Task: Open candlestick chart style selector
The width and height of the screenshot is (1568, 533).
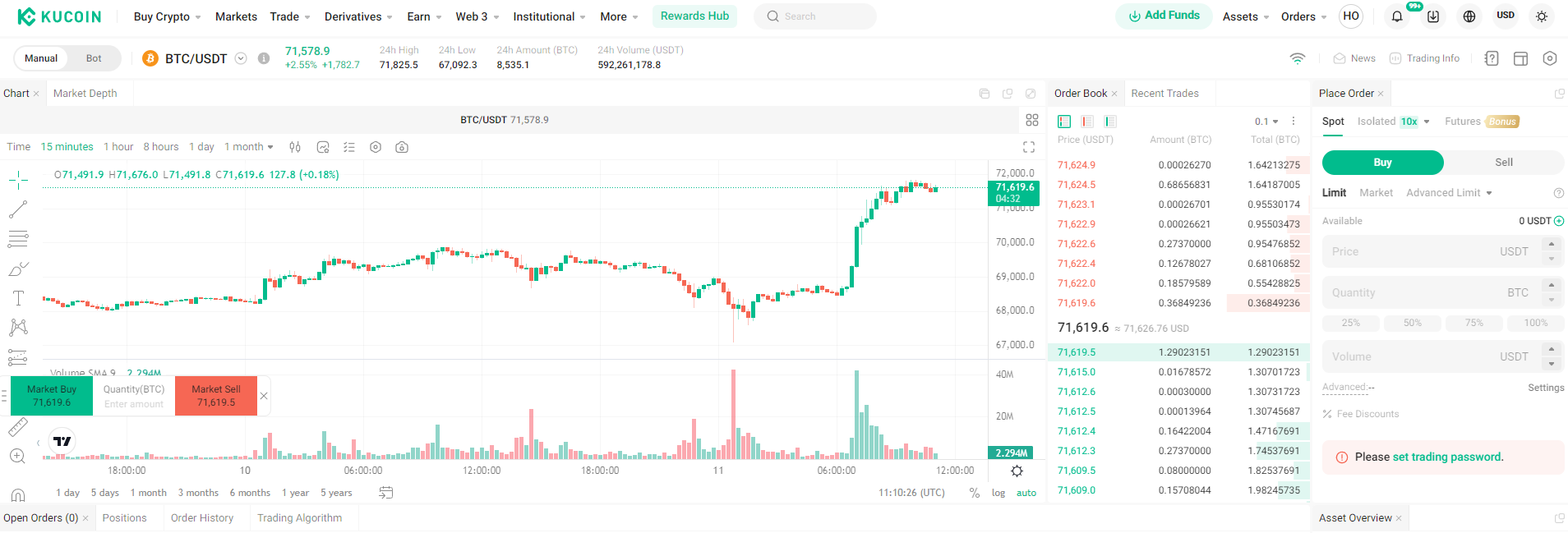Action: pyautogui.click(x=295, y=147)
